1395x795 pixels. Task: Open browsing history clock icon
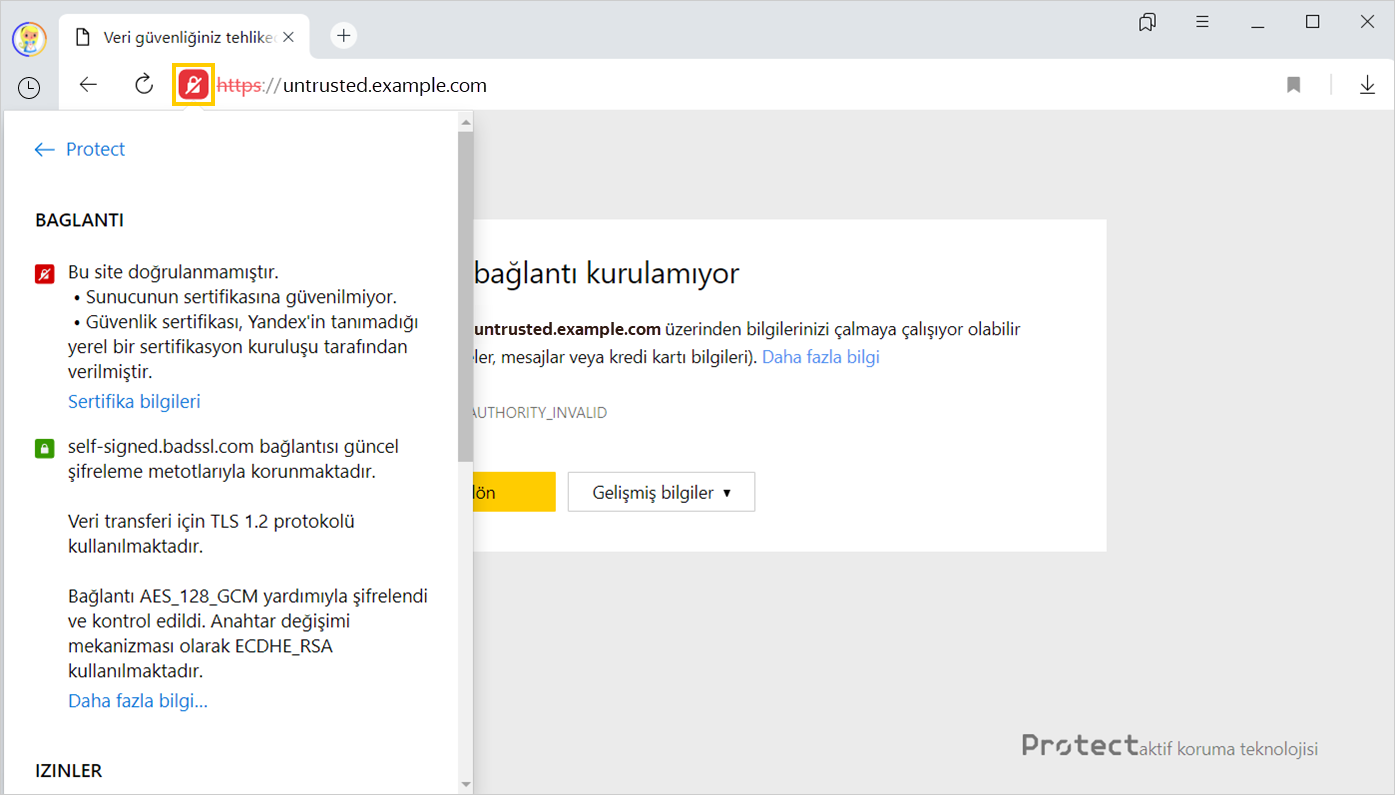click(29, 88)
